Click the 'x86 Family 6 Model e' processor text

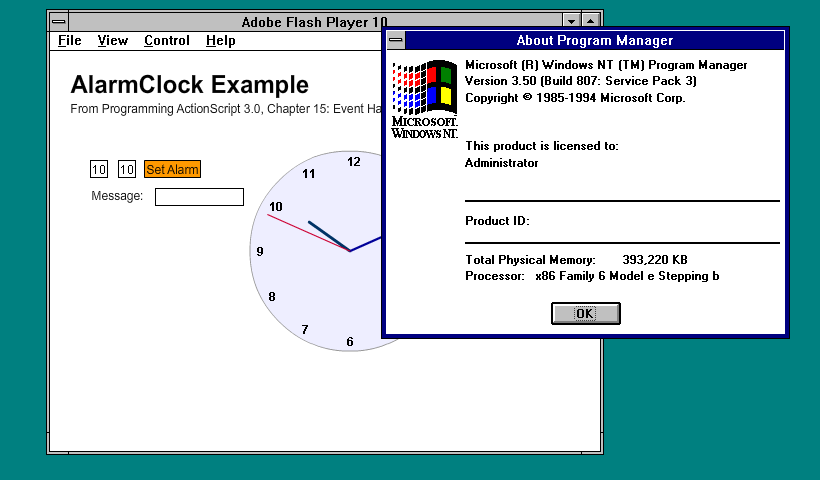coord(627,276)
